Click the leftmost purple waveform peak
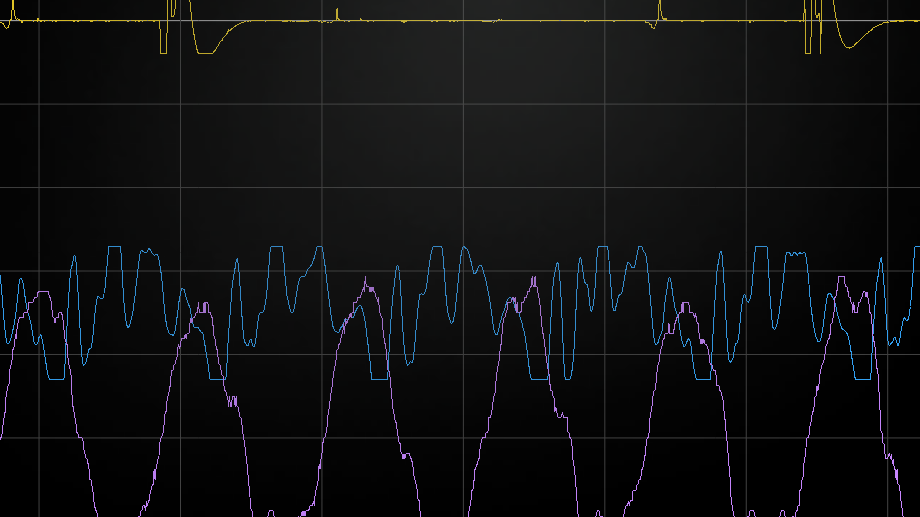The height and width of the screenshot is (517, 920). [x=42, y=293]
